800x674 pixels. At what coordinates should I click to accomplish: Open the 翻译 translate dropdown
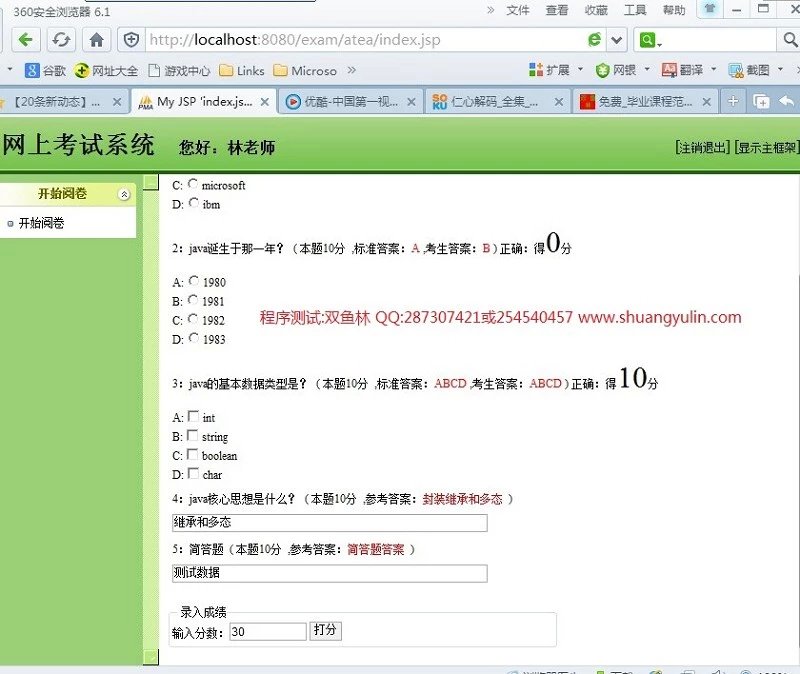pos(689,70)
